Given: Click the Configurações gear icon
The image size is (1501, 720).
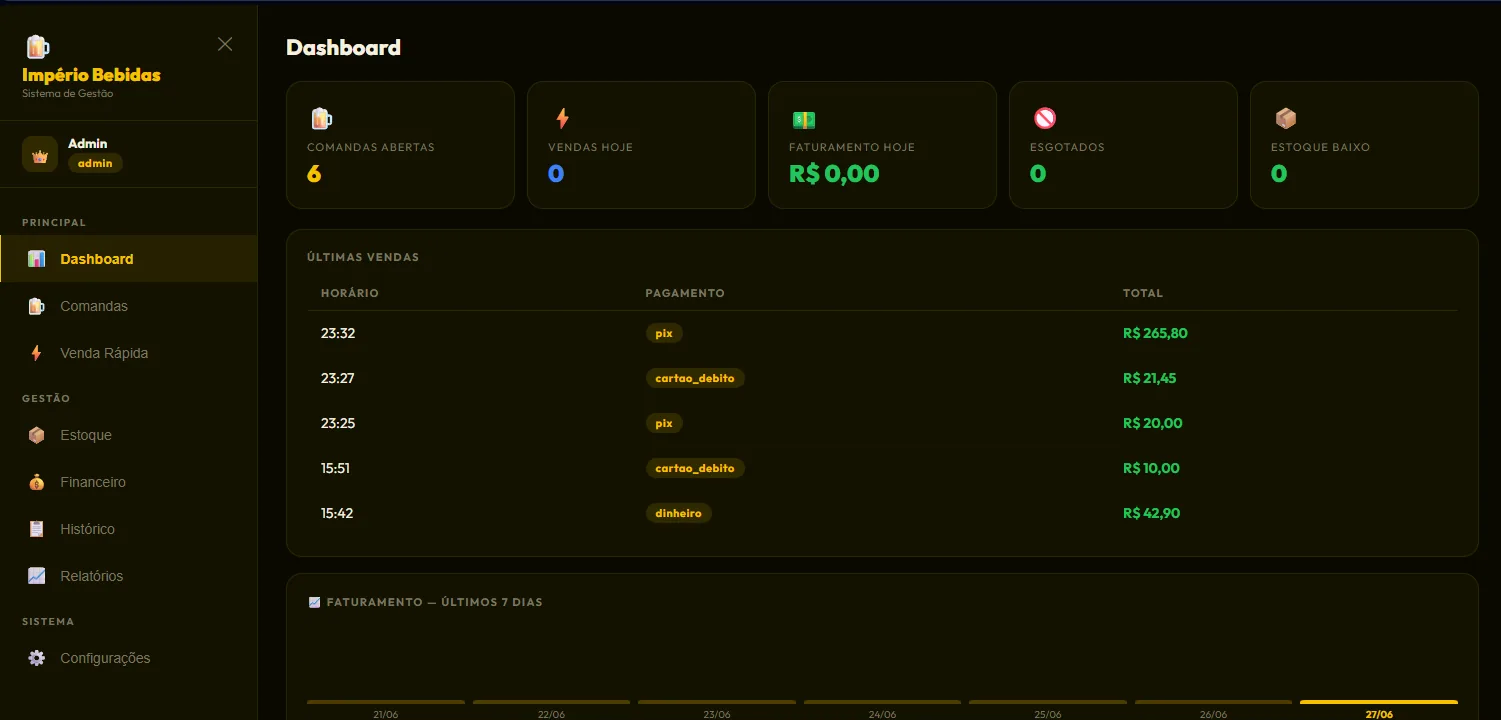Looking at the screenshot, I should 37,658.
